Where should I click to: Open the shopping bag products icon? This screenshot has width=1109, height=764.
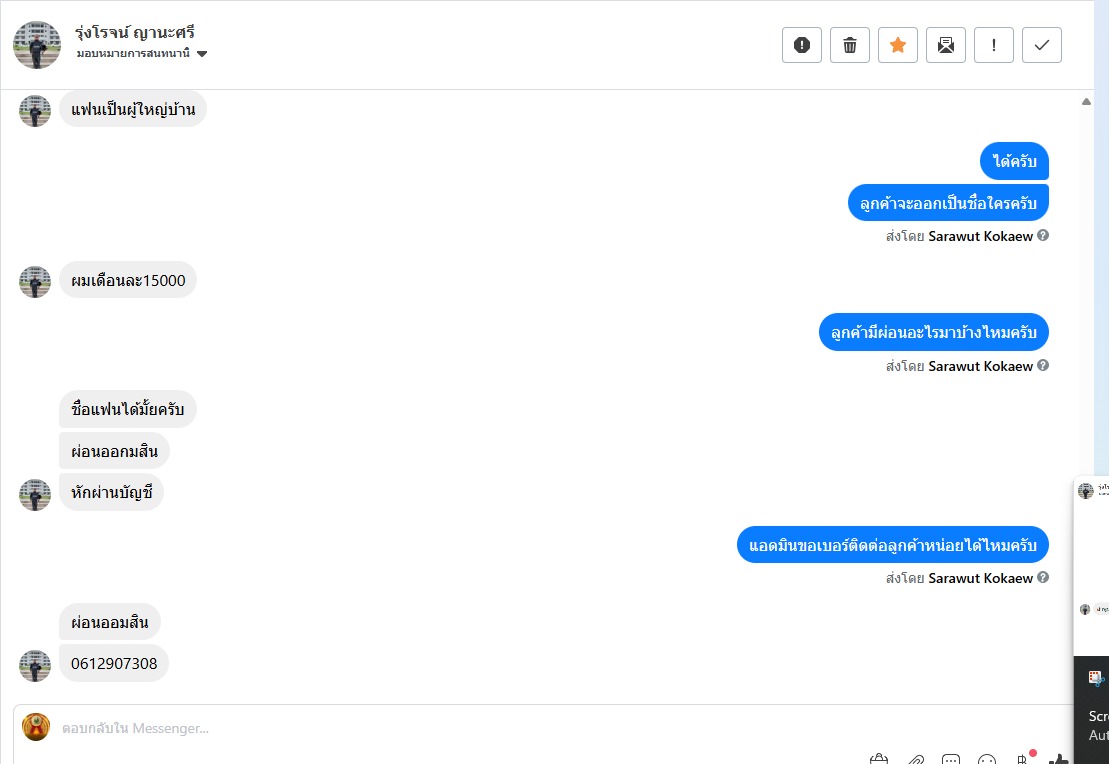(x=879, y=759)
